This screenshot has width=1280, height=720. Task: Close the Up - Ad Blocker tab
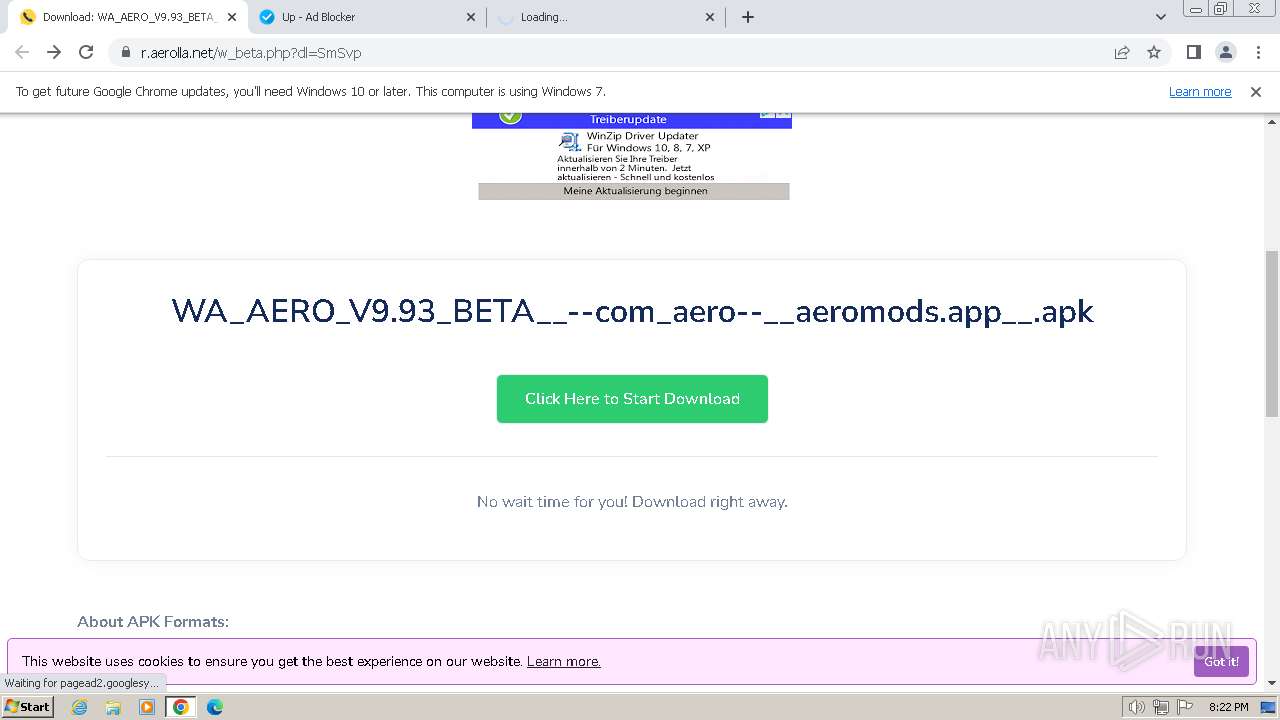471,17
